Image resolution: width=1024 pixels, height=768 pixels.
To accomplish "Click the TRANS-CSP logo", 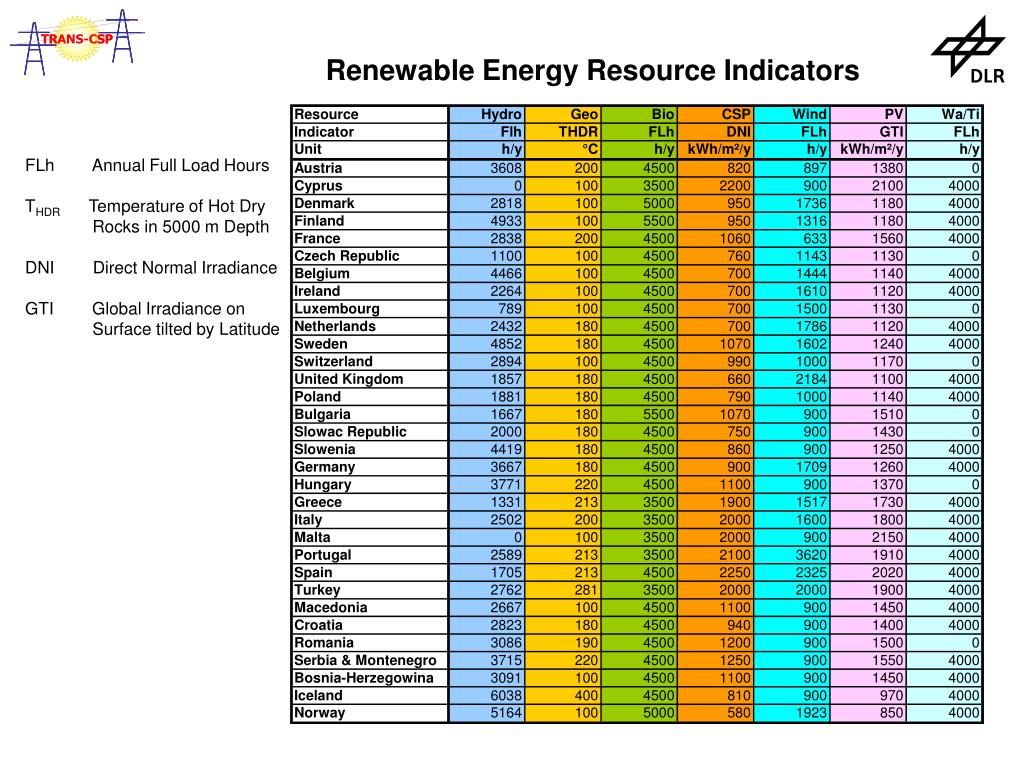I will click(x=77, y=42).
